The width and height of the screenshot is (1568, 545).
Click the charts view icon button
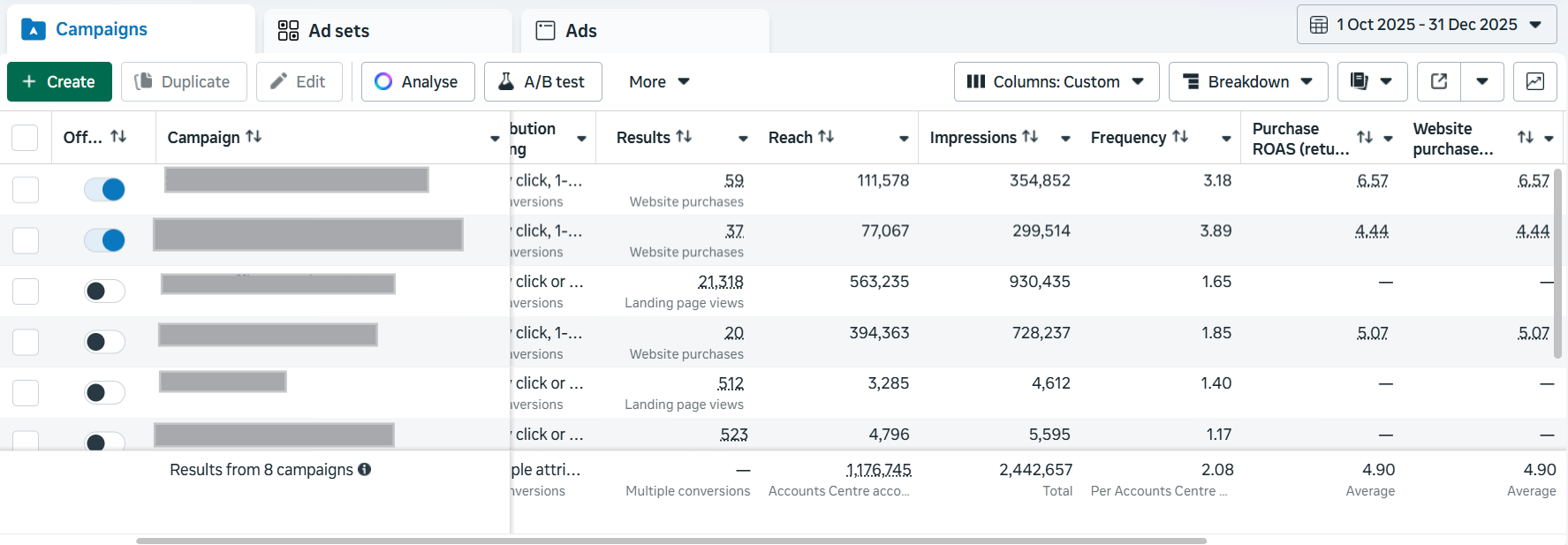coord(1534,81)
